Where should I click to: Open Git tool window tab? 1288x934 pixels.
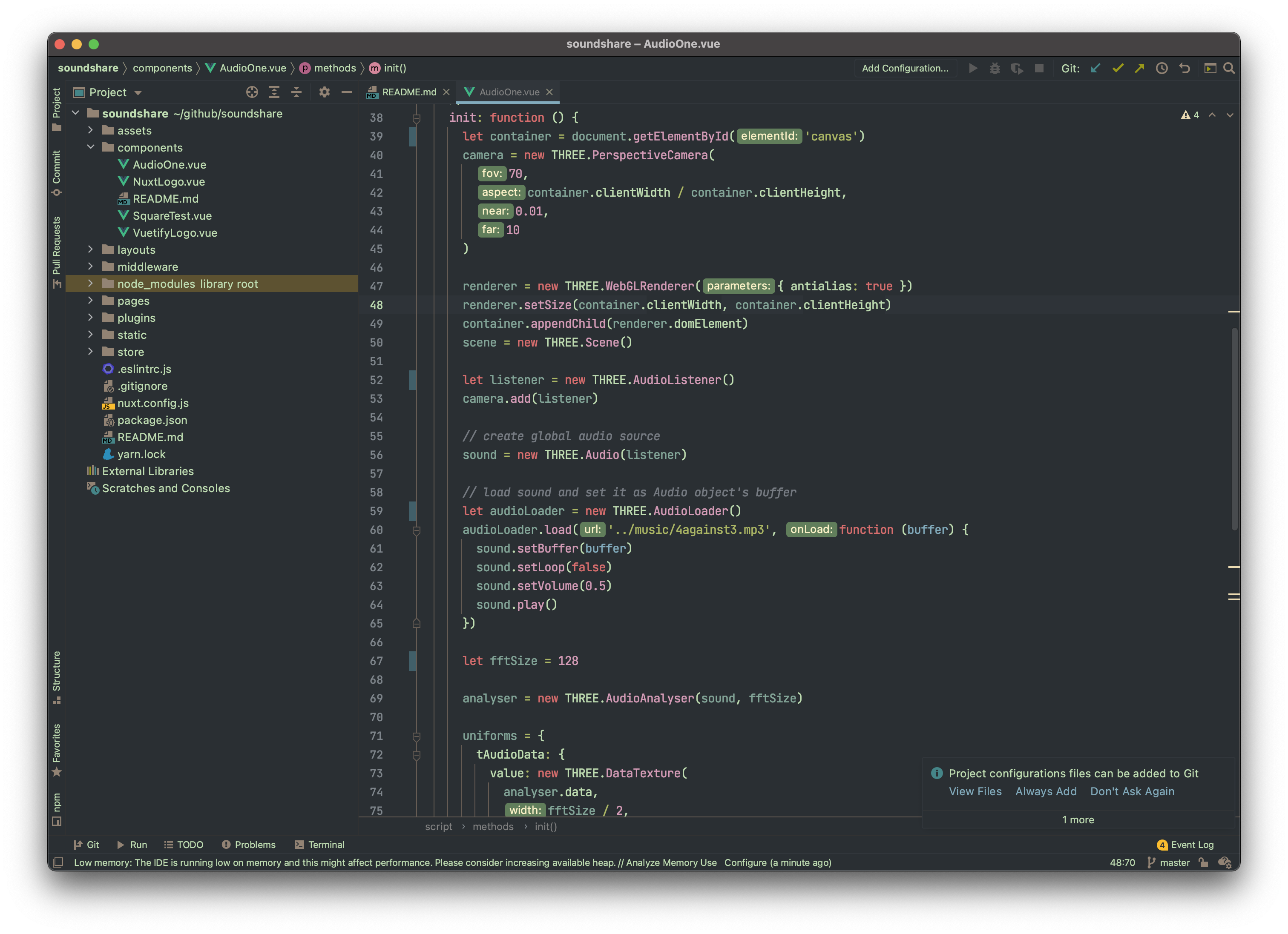click(x=86, y=844)
